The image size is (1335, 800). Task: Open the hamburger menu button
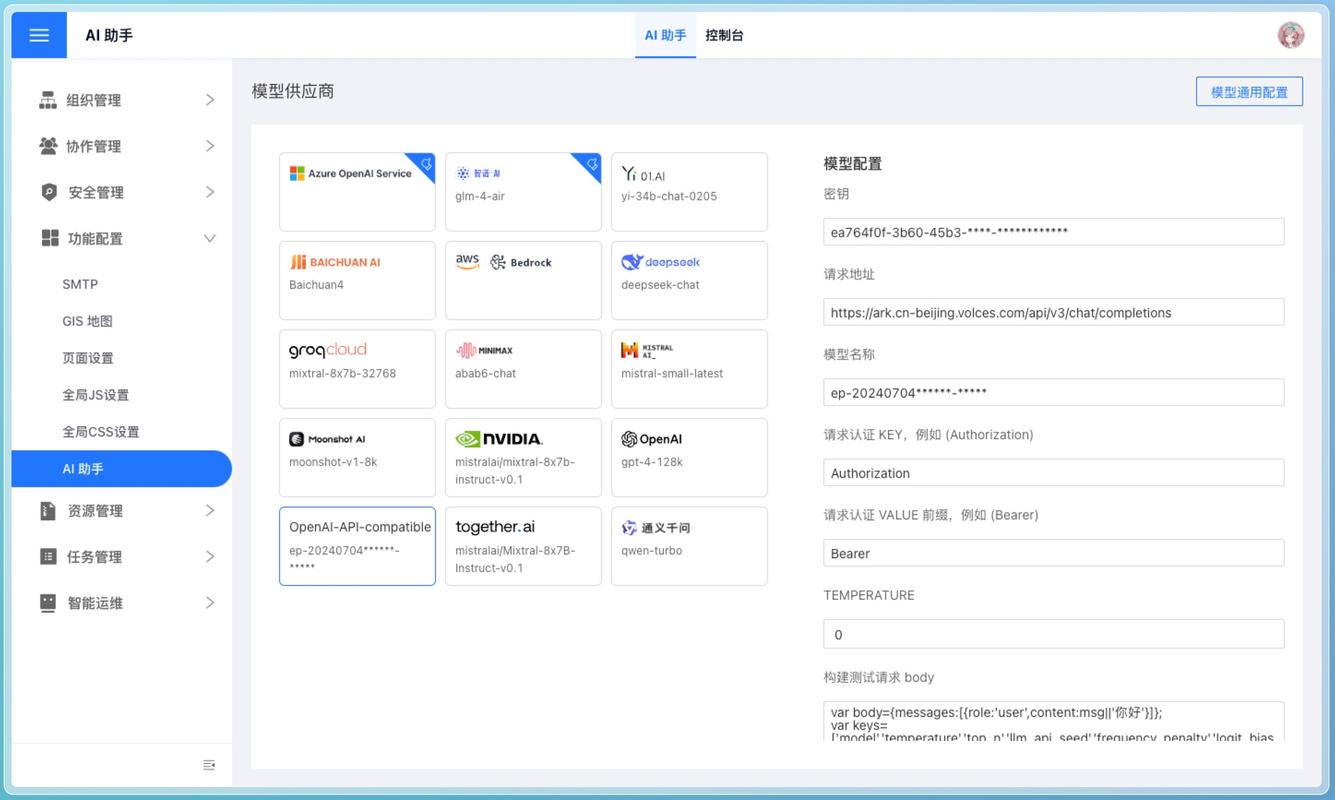click(39, 35)
